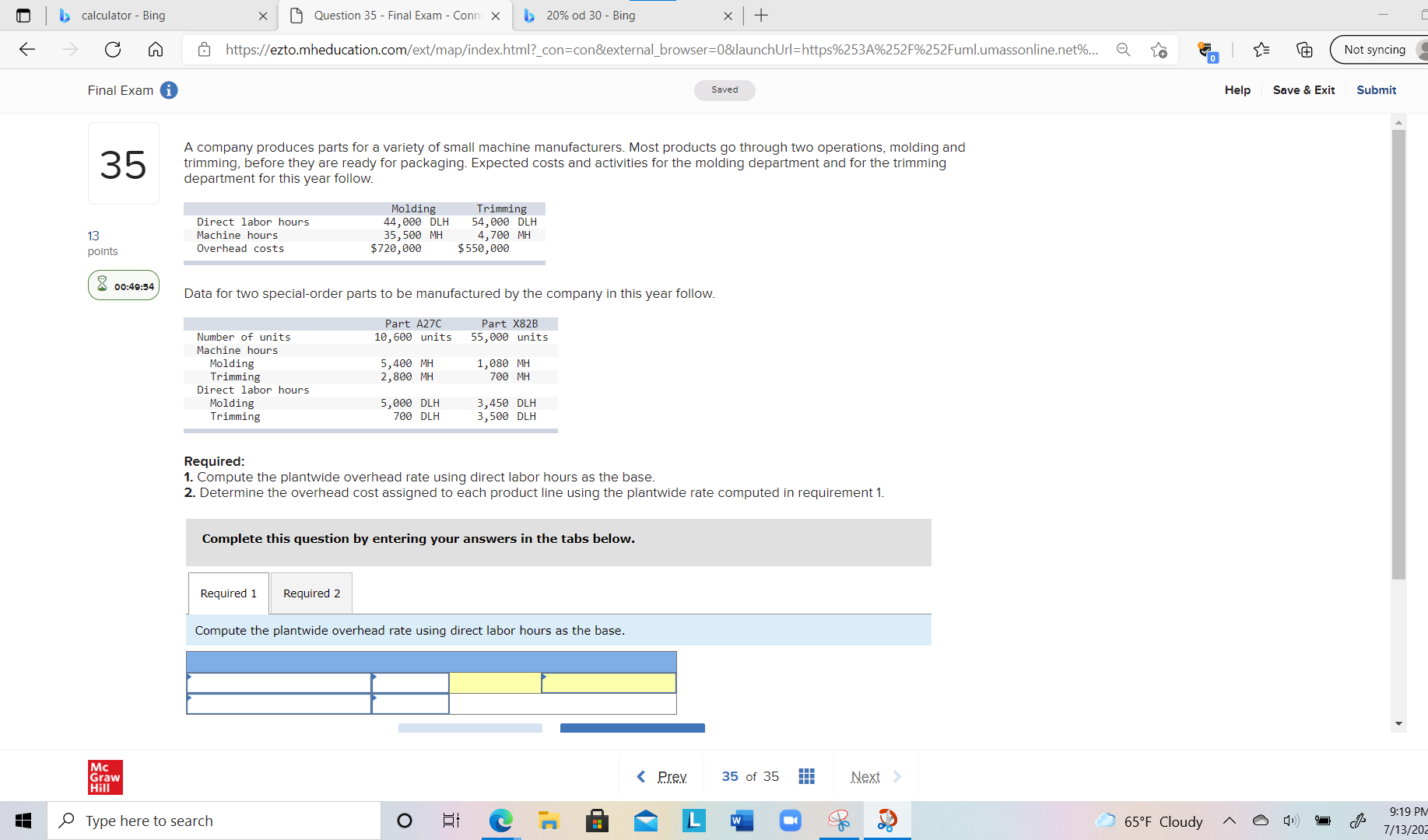
Task: Click the Final Exam info icon
Action: point(169,90)
